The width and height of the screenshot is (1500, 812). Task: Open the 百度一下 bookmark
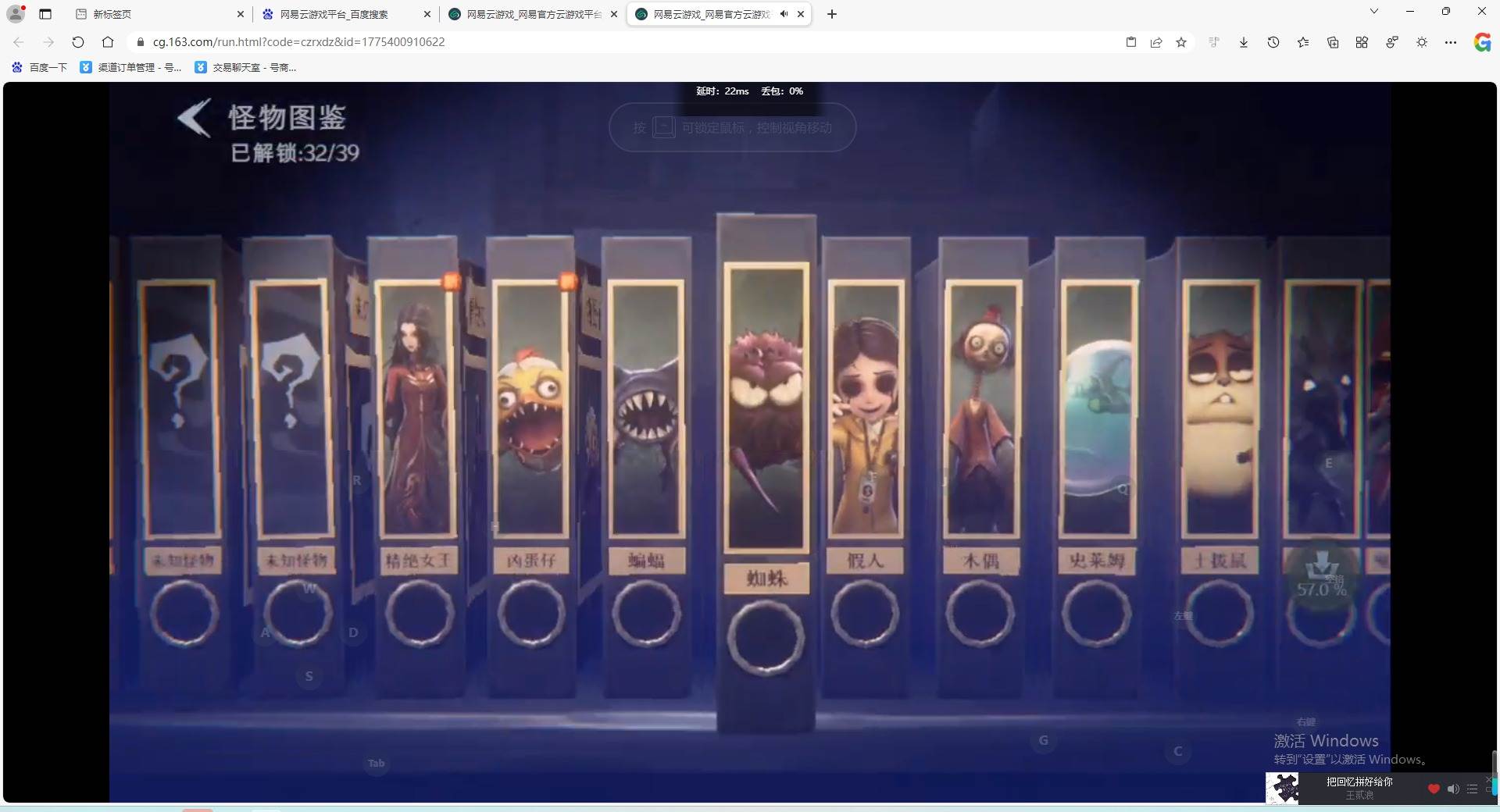(x=40, y=68)
